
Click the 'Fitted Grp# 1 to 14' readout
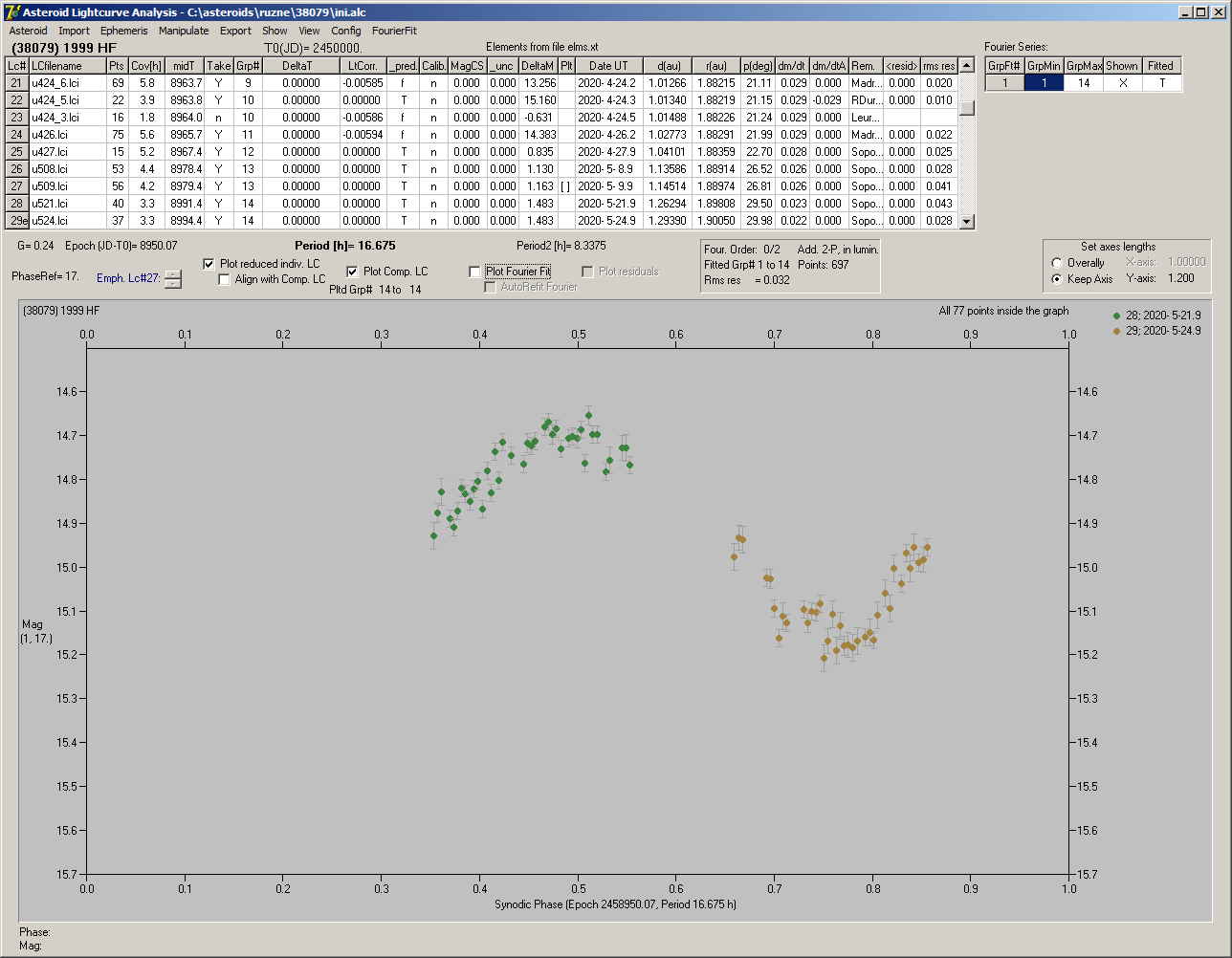[747, 265]
